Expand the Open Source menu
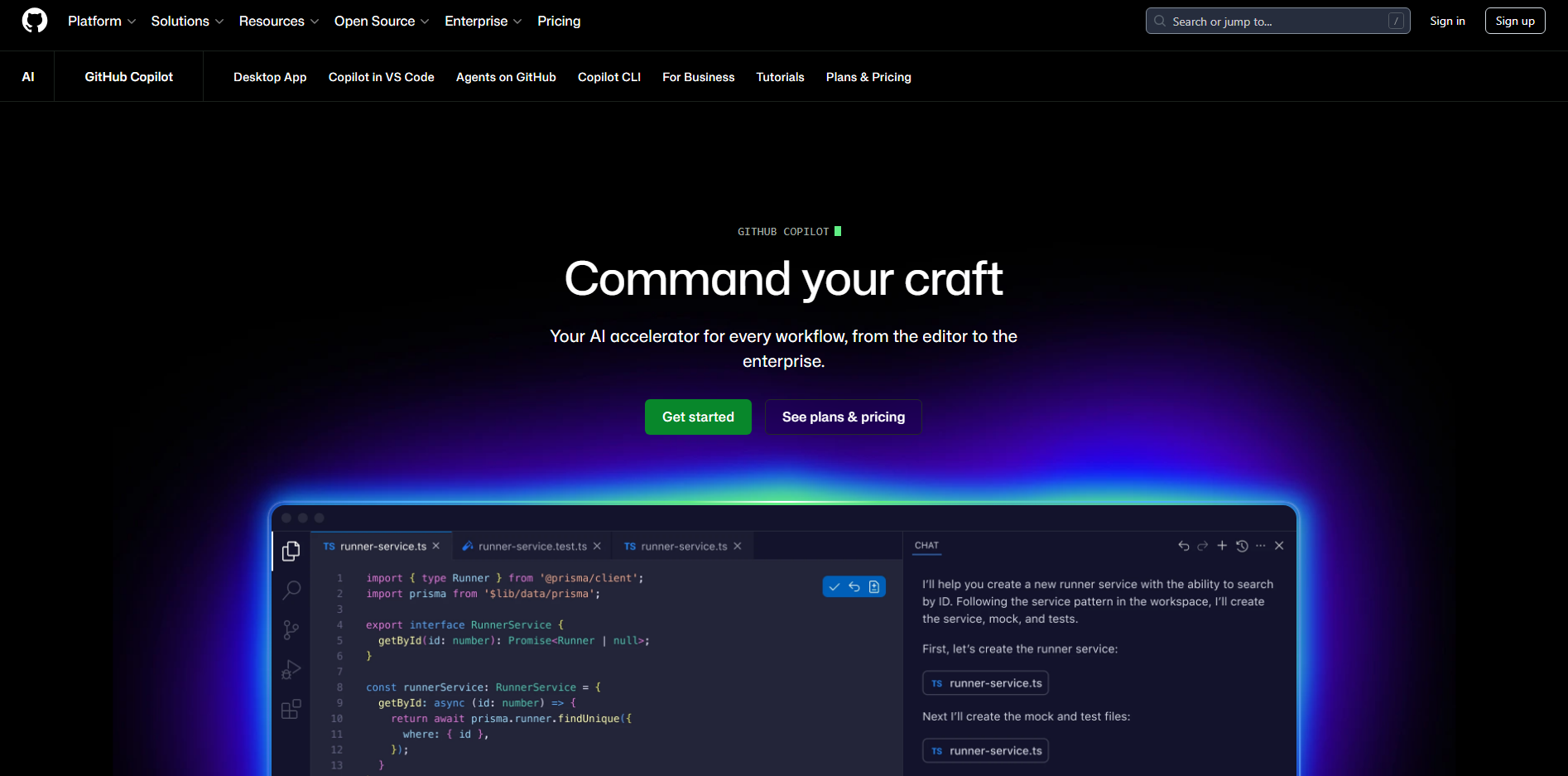1568x776 pixels. (x=382, y=21)
